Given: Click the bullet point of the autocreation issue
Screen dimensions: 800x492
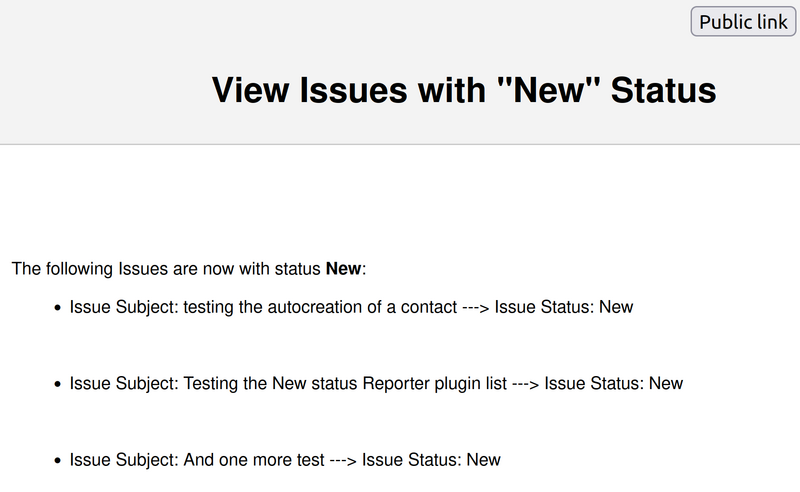Looking at the screenshot, I should pyautogui.click(x=58, y=308).
